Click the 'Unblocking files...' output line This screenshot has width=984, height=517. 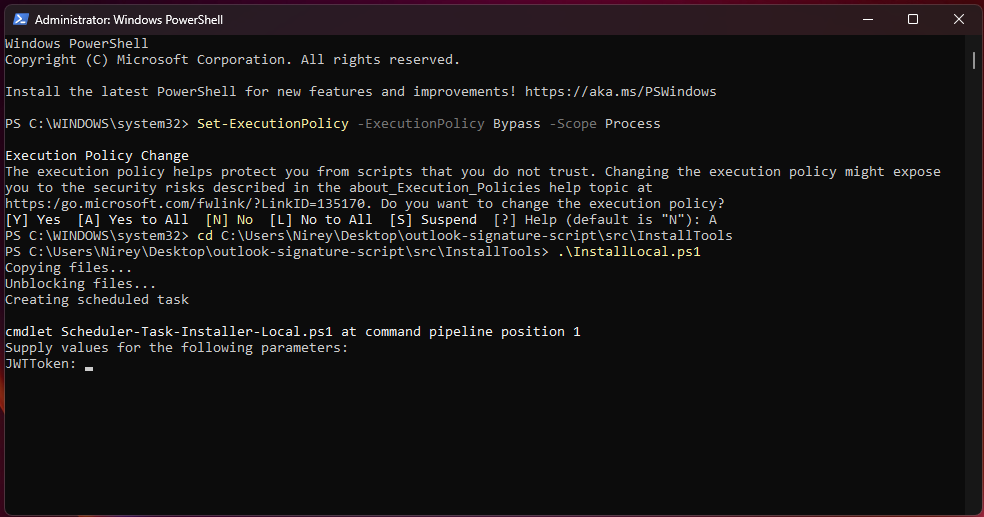(x=81, y=284)
